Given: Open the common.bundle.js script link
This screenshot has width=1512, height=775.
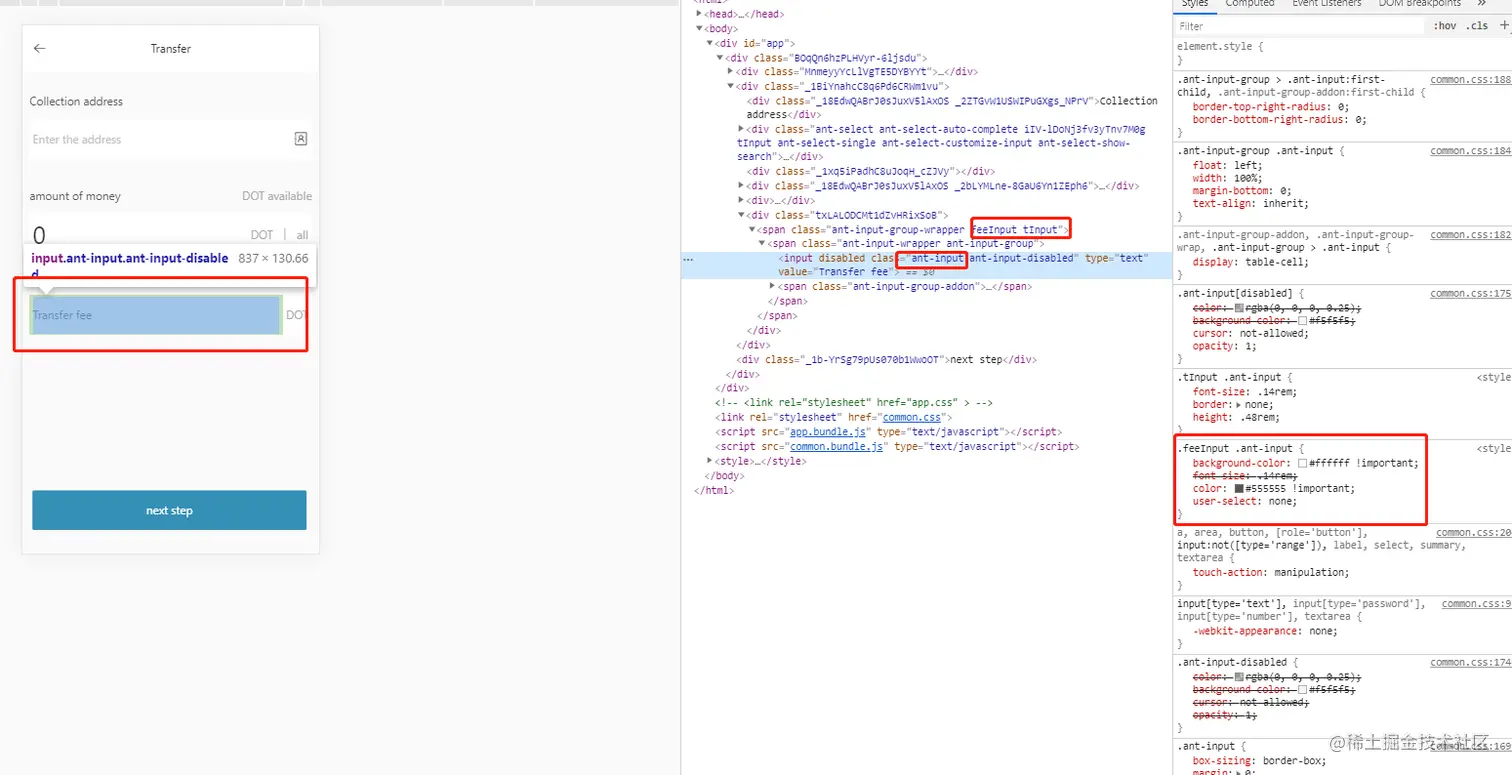Looking at the screenshot, I should 837,447.
